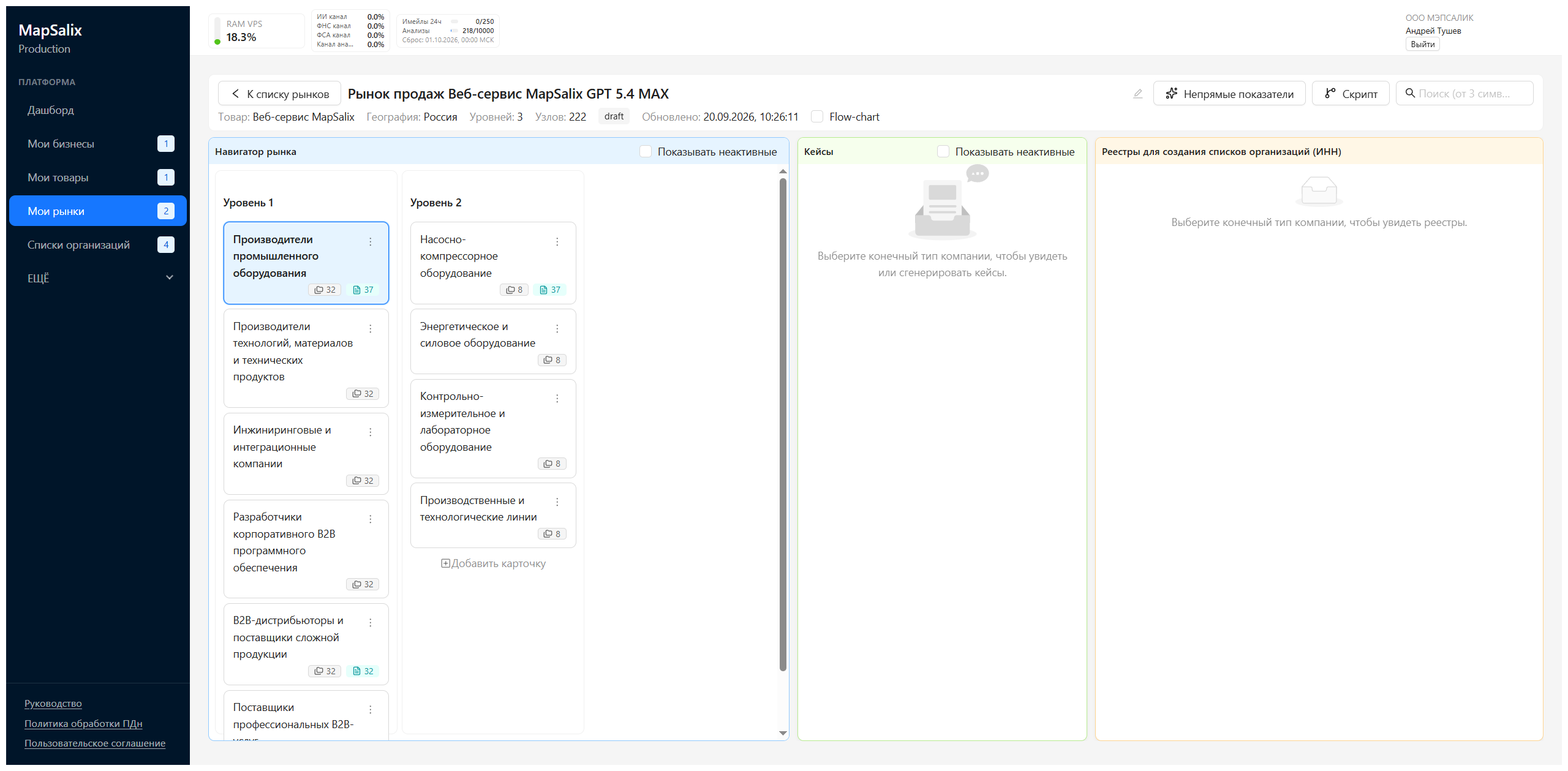Open three-dot menu on Разработчики корпоративного B2B card
This screenshot has height=771, width=1568.
point(371,519)
